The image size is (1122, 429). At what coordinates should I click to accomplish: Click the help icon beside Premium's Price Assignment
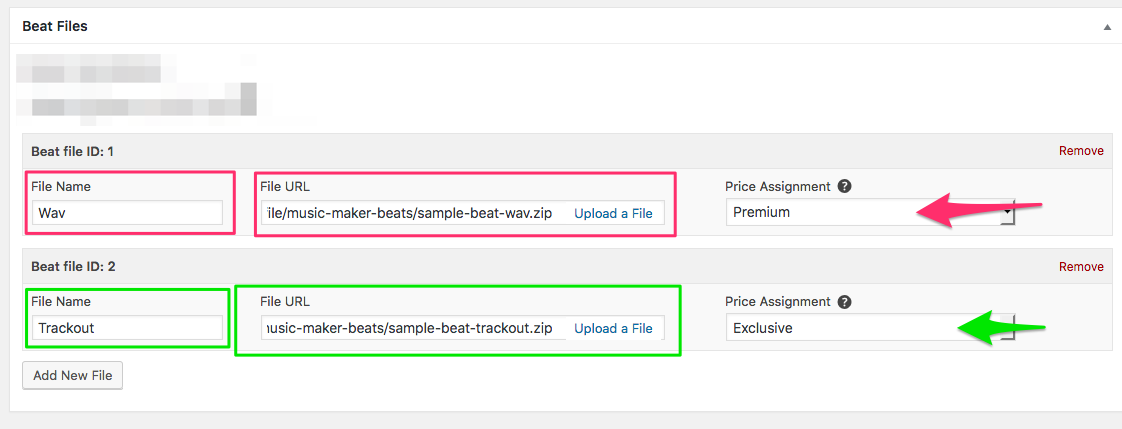tap(844, 187)
